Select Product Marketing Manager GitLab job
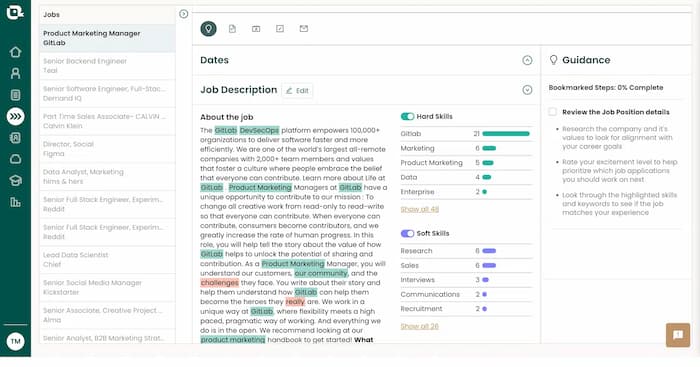The image size is (700, 367). [x=108, y=38]
